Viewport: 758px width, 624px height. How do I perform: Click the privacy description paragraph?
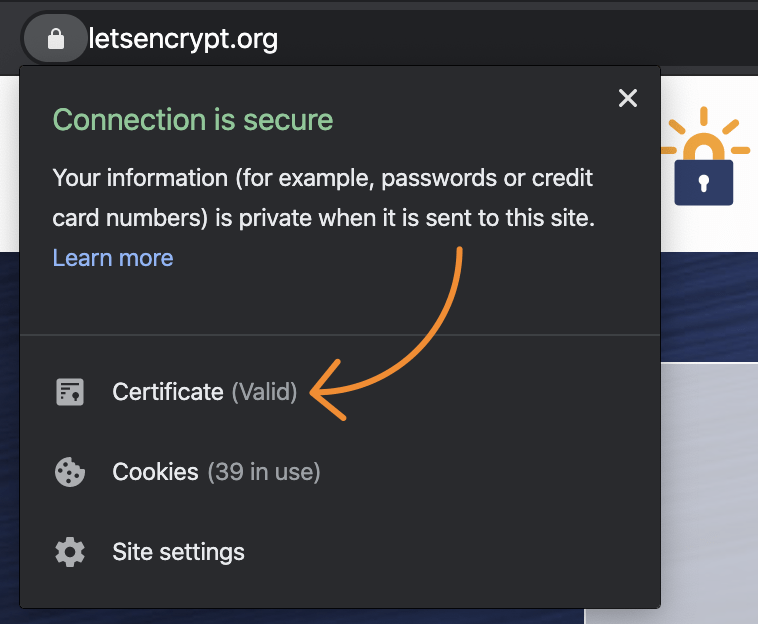(323, 198)
